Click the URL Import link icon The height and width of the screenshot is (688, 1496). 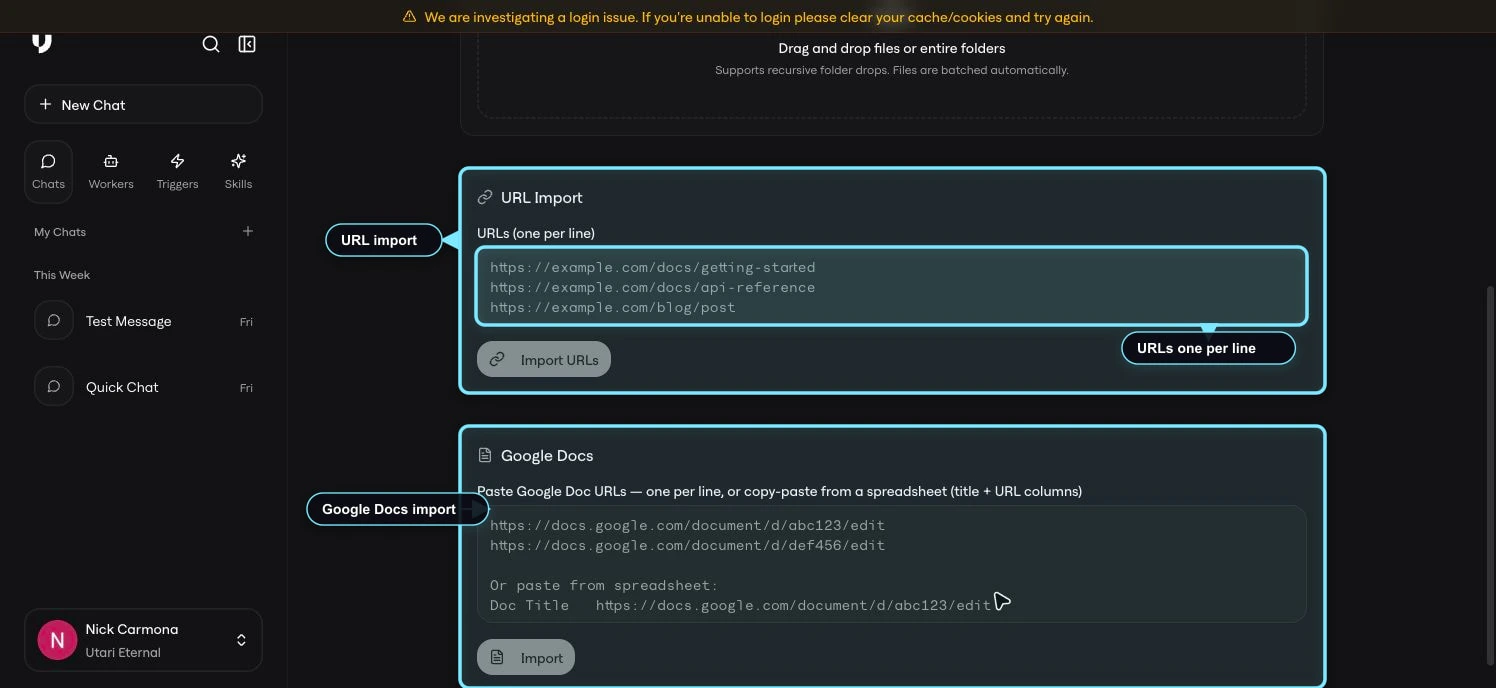pos(485,197)
